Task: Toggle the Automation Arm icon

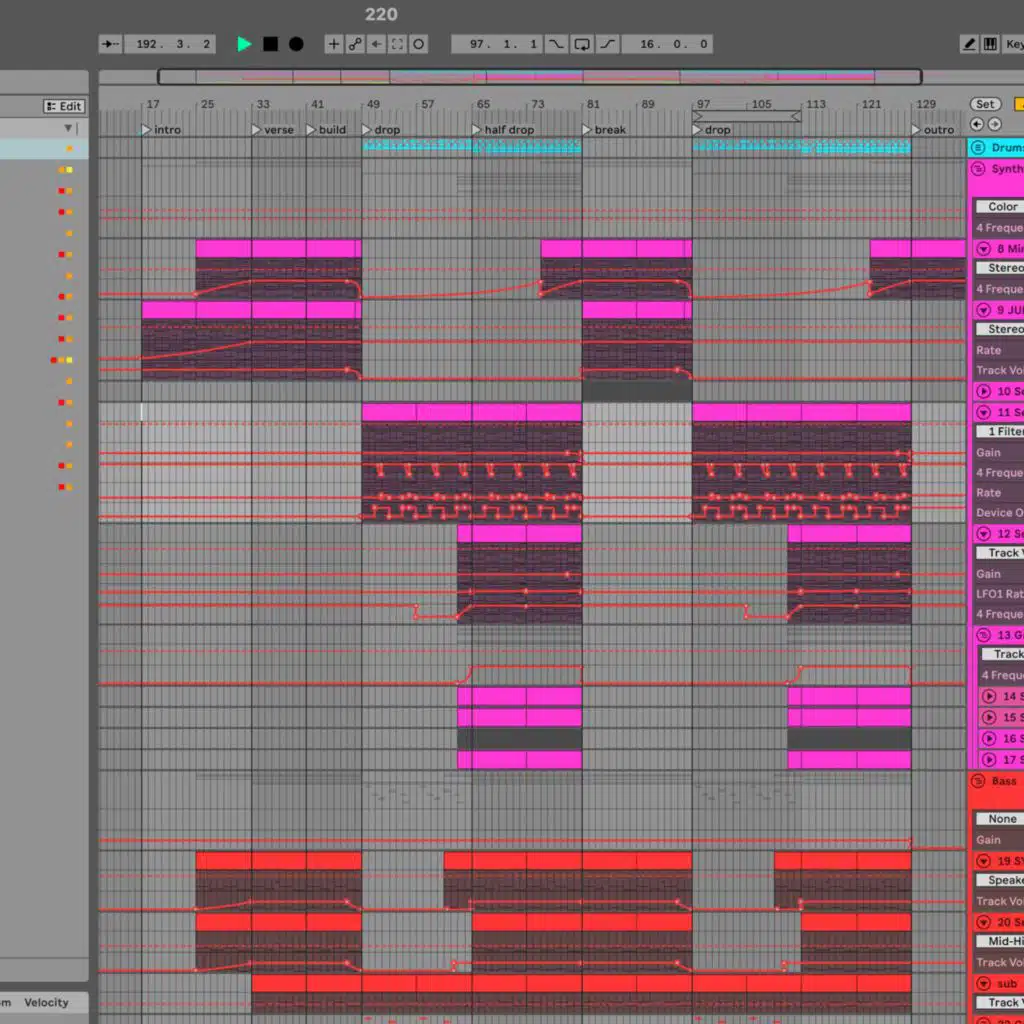Action: click(355, 44)
